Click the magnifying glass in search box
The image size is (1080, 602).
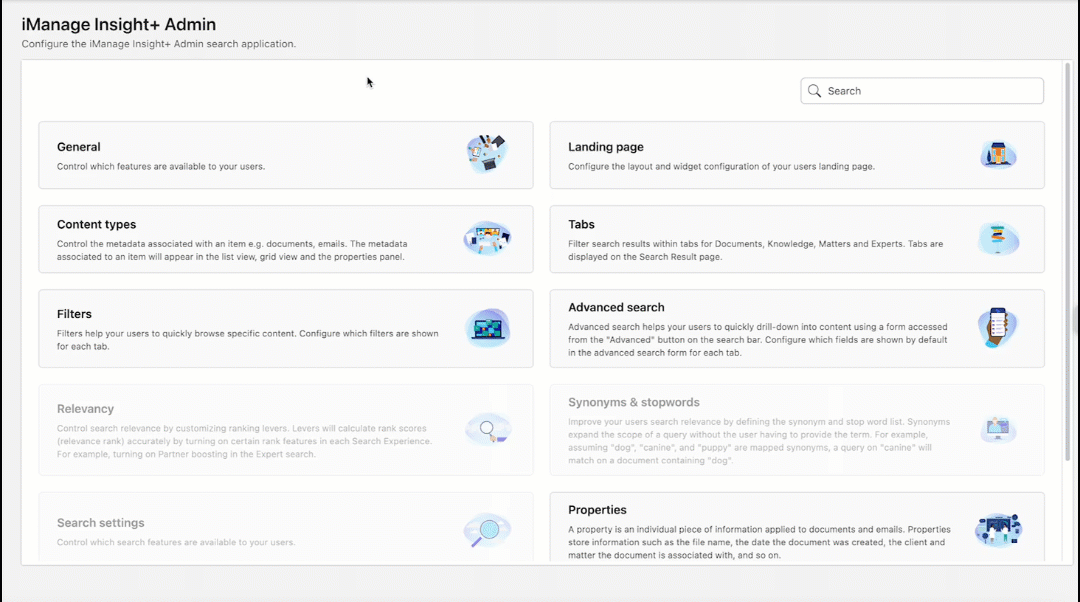click(x=815, y=91)
